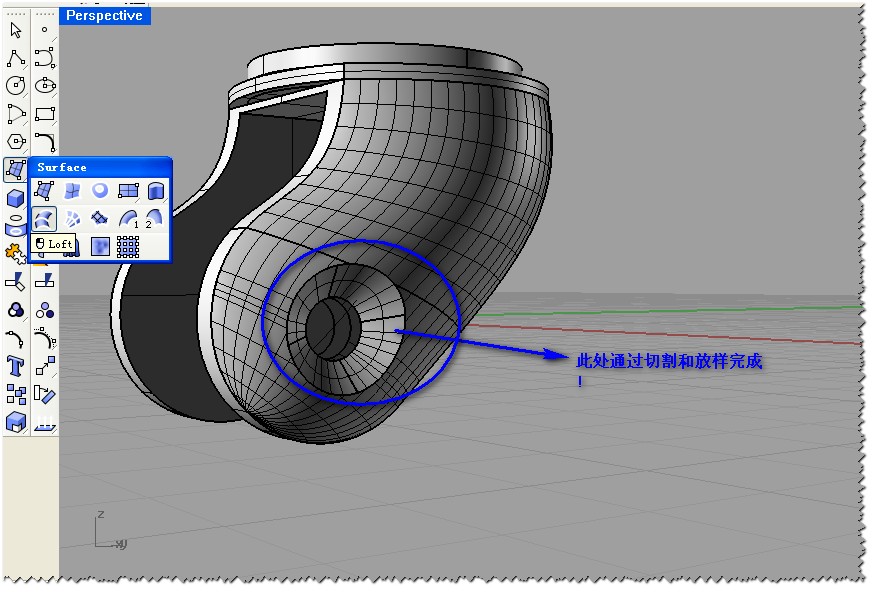Choose the Split tool
The image size is (875, 592).
point(16,282)
